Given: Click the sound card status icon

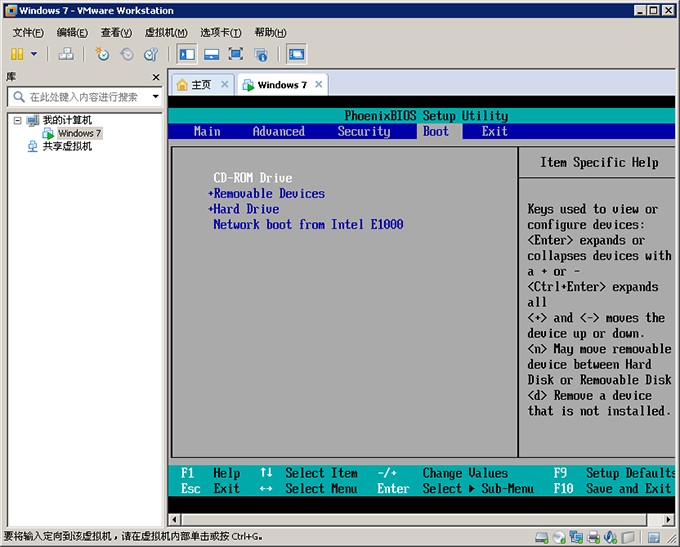Looking at the screenshot, I should click(610, 538).
